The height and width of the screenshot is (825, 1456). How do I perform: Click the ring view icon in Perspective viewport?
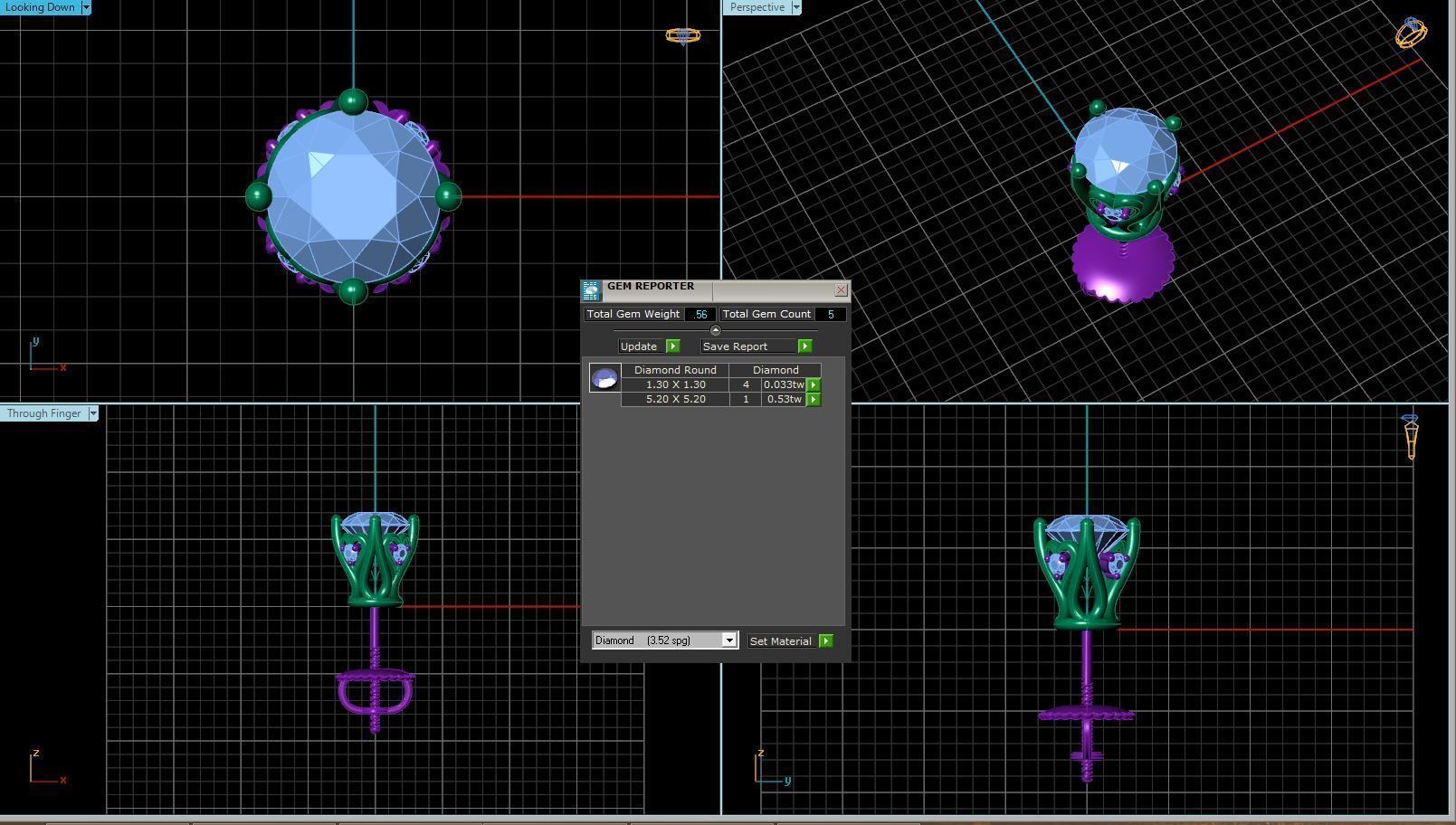click(1411, 32)
